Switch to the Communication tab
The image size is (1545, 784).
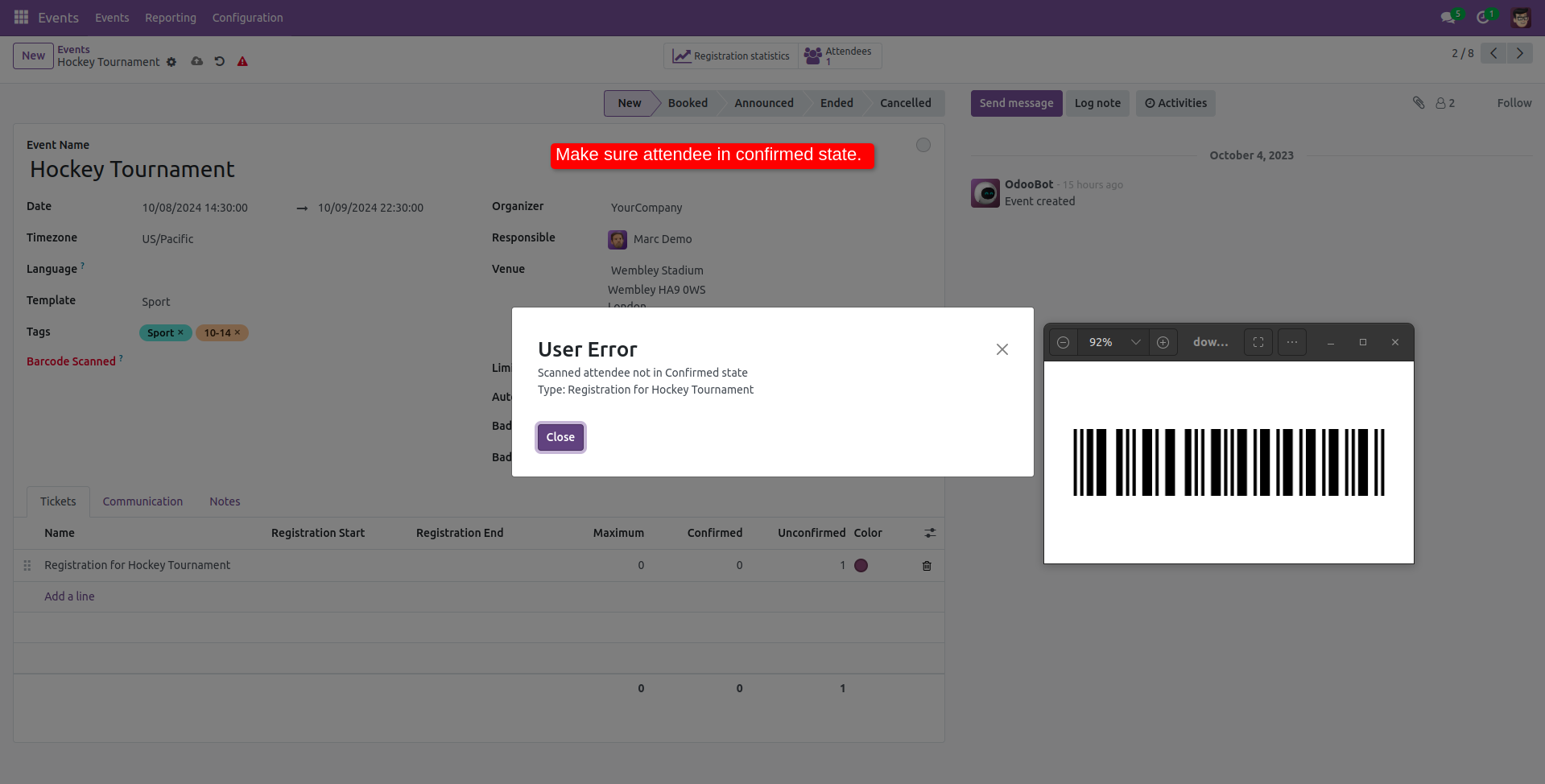143,501
